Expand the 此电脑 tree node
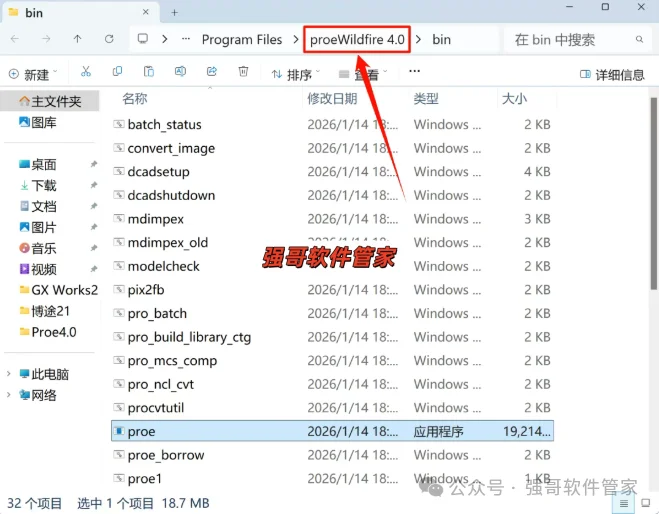Image resolution: width=659 pixels, height=514 pixels. pos(8,374)
